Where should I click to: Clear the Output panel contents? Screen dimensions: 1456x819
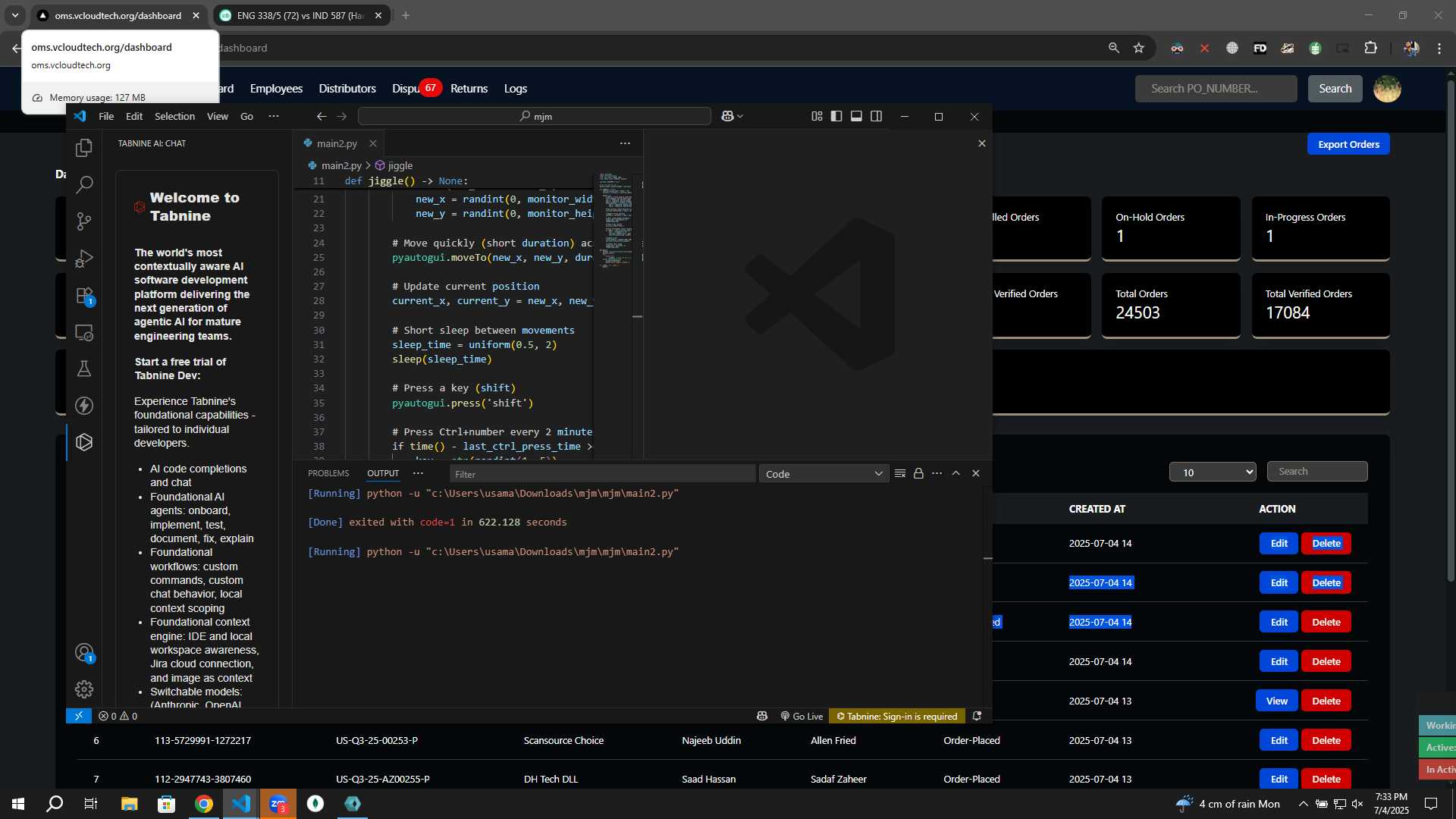point(900,473)
